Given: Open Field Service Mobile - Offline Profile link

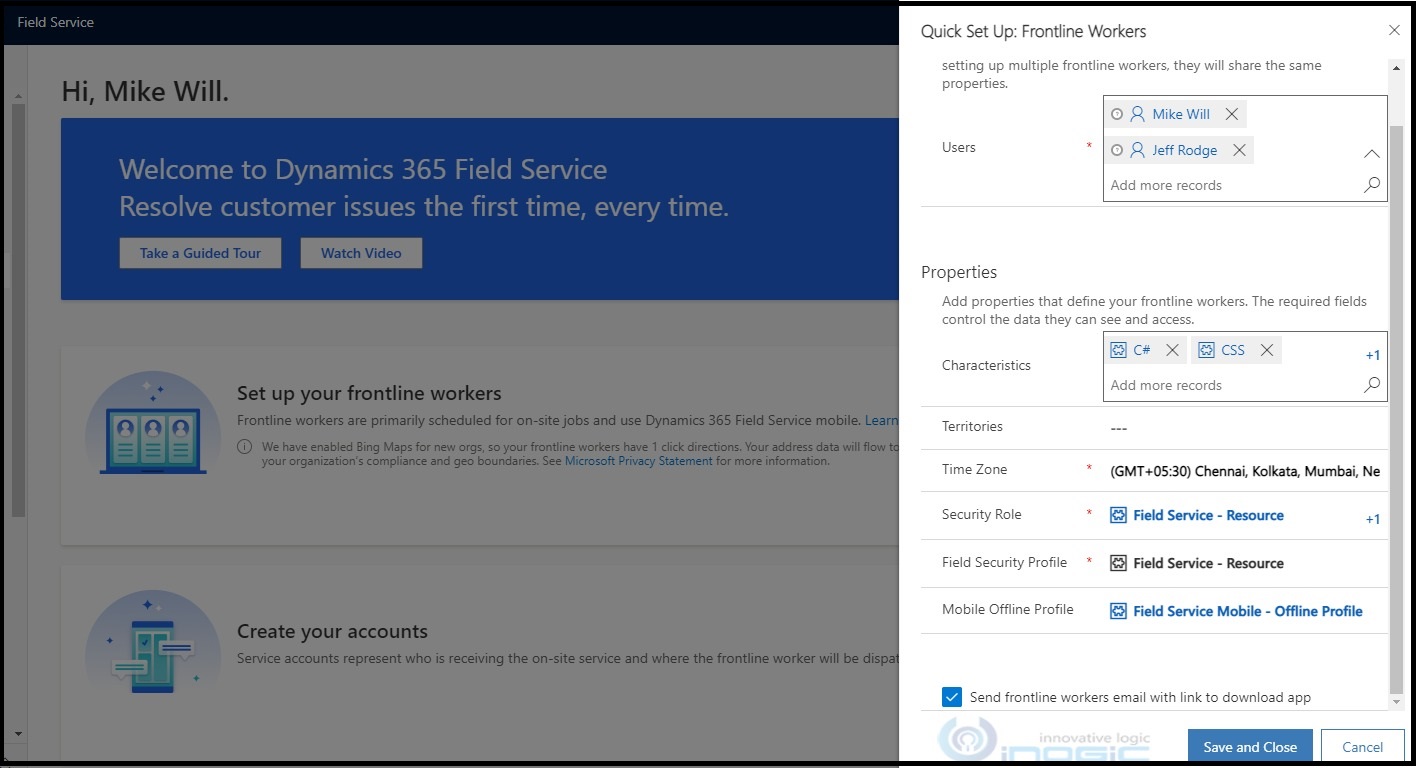Looking at the screenshot, I should [x=1248, y=611].
